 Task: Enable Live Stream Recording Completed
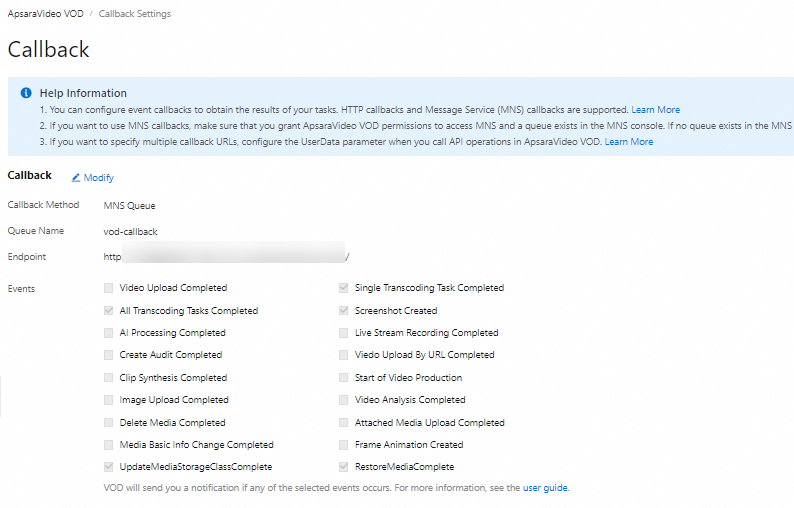pos(344,333)
